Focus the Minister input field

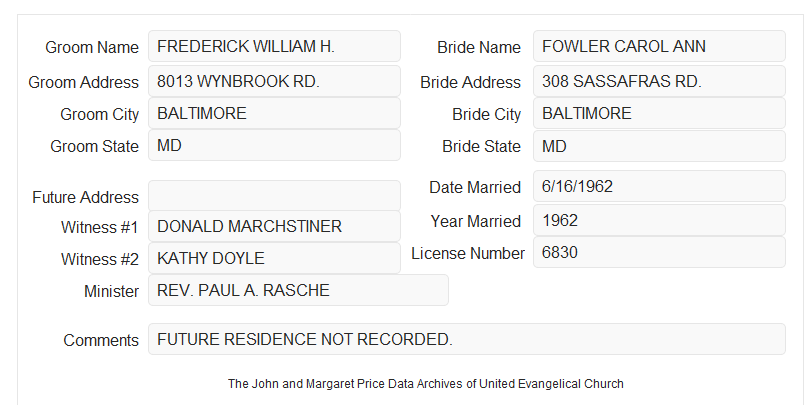(x=298, y=290)
